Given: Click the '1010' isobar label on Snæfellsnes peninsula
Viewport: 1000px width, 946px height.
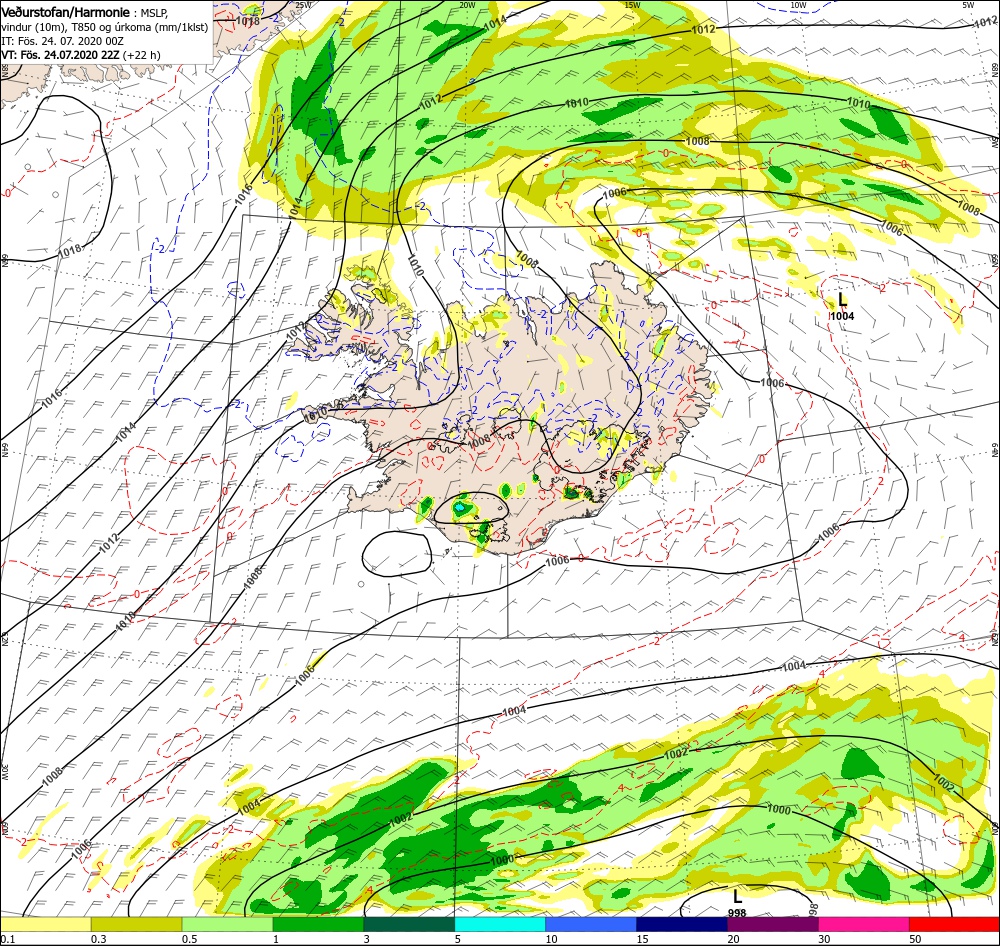Looking at the screenshot, I should click(x=315, y=414).
